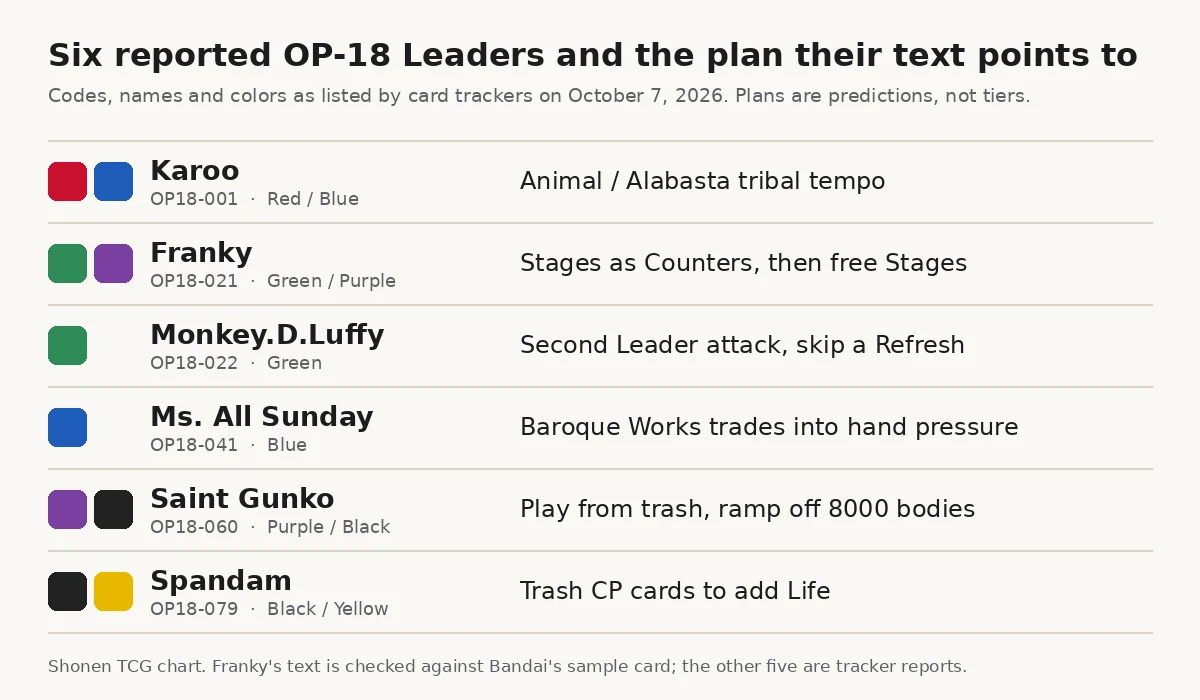1200x700 pixels.
Task: Select 'Trash CP cards to add Life'
Action: [x=675, y=592]
